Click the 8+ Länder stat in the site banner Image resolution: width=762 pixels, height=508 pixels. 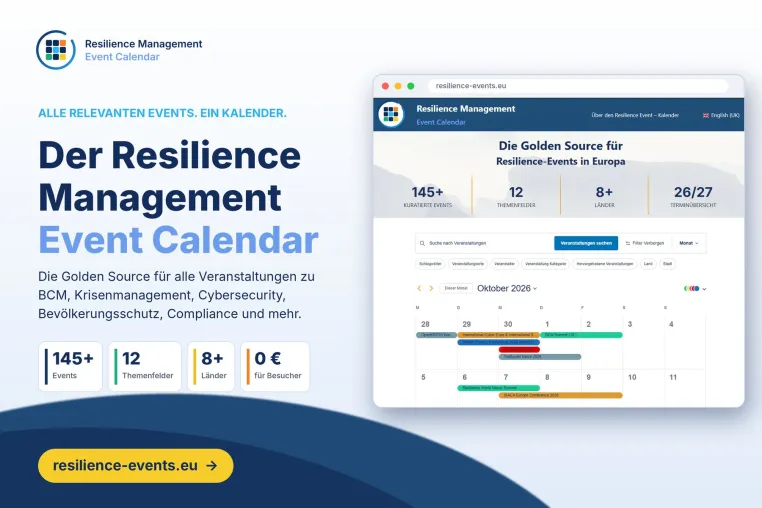[605, 196]
